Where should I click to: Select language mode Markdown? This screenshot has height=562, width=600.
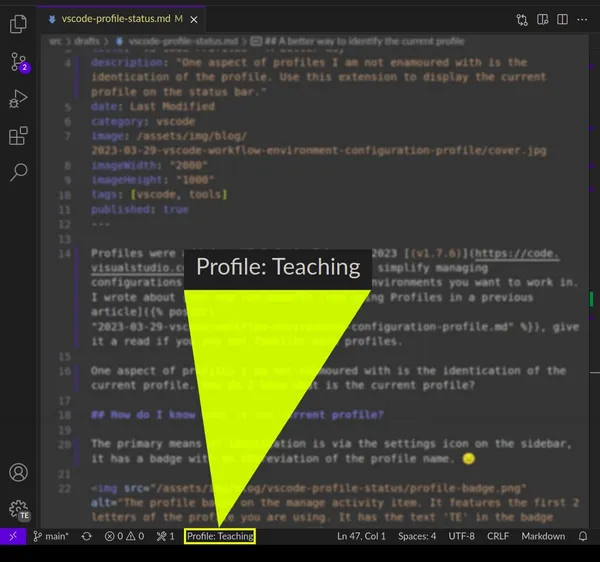543,536
